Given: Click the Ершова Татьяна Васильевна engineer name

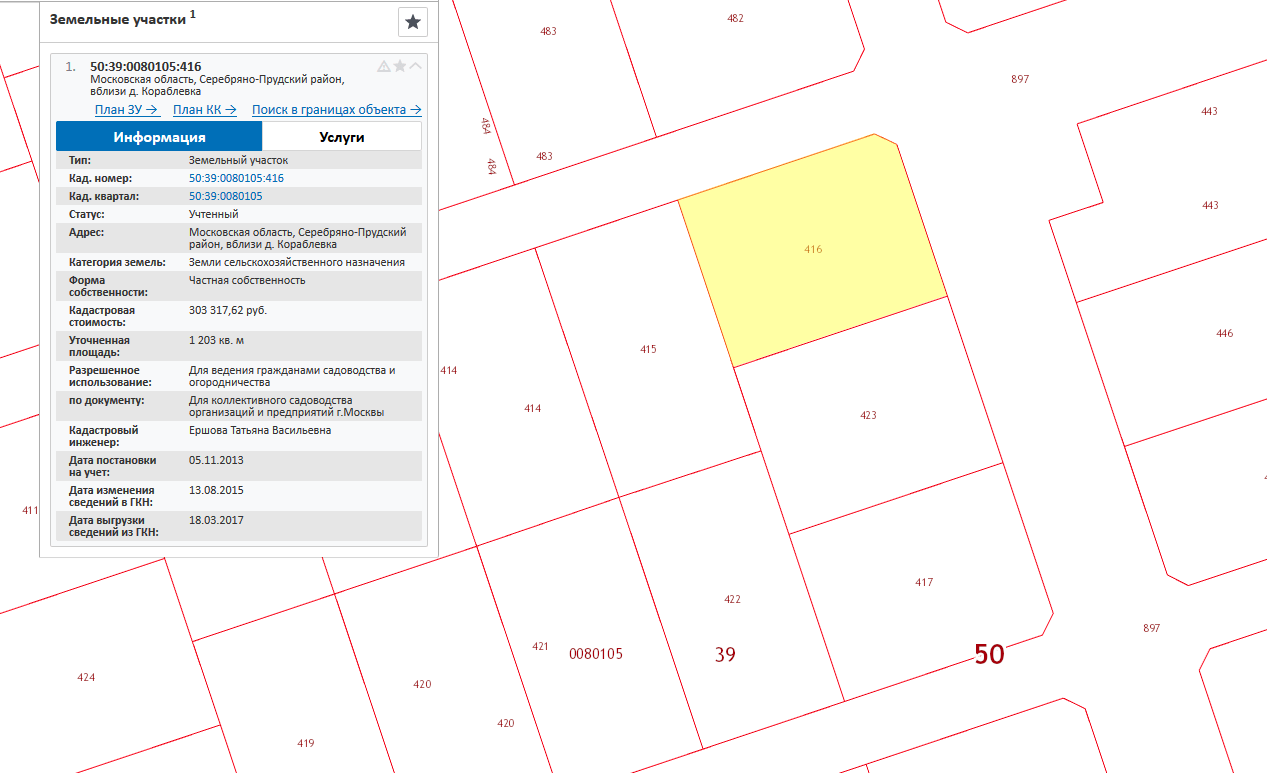Looking at the screenshot, I should tap(260, 430).
